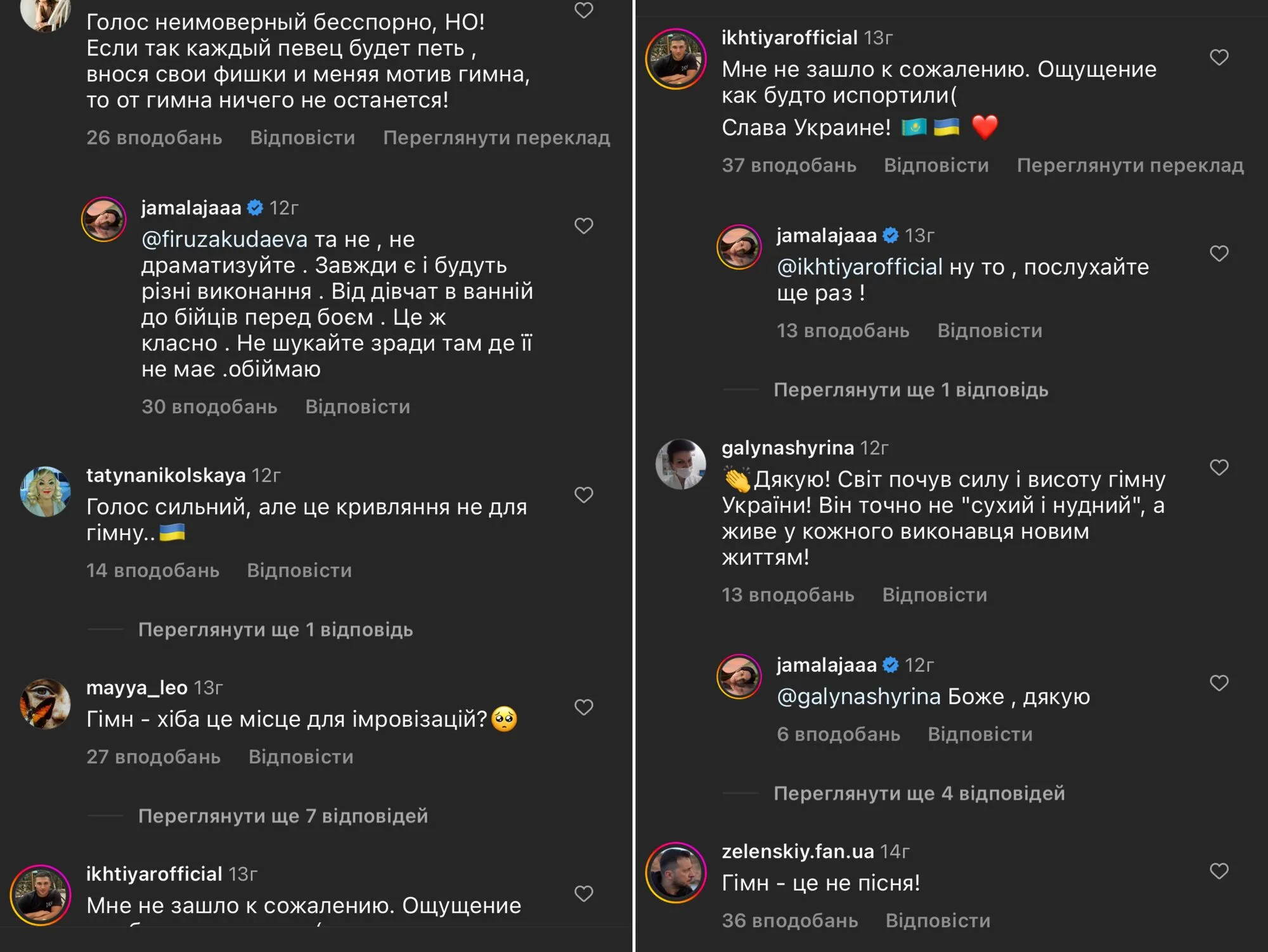The image size is (1268, 952).
Task: Expand 1 more reply under ikhtiyarofficial thread
Action: (x=910, y=390)
